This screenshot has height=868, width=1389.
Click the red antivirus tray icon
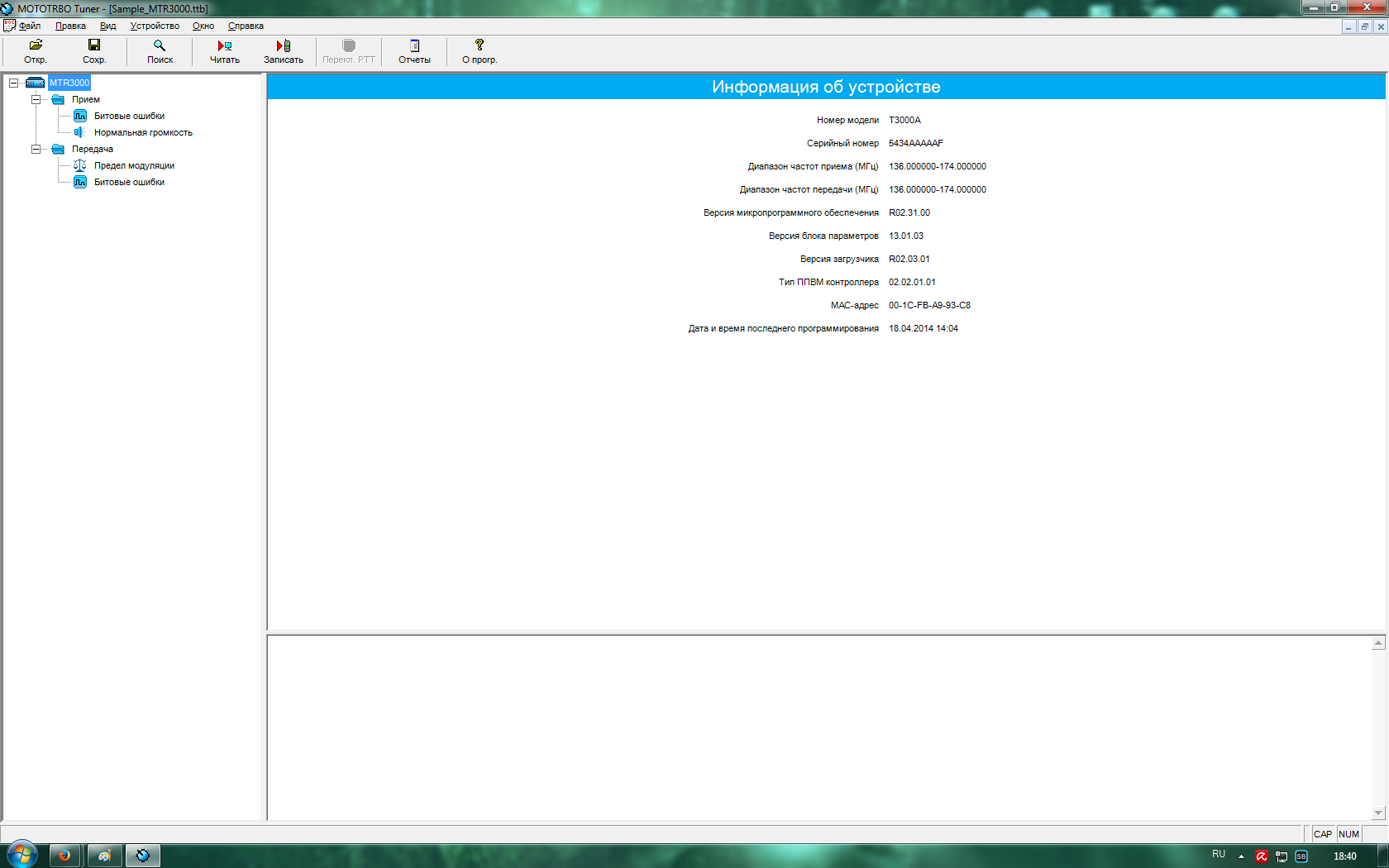[x=1262, y=856]
